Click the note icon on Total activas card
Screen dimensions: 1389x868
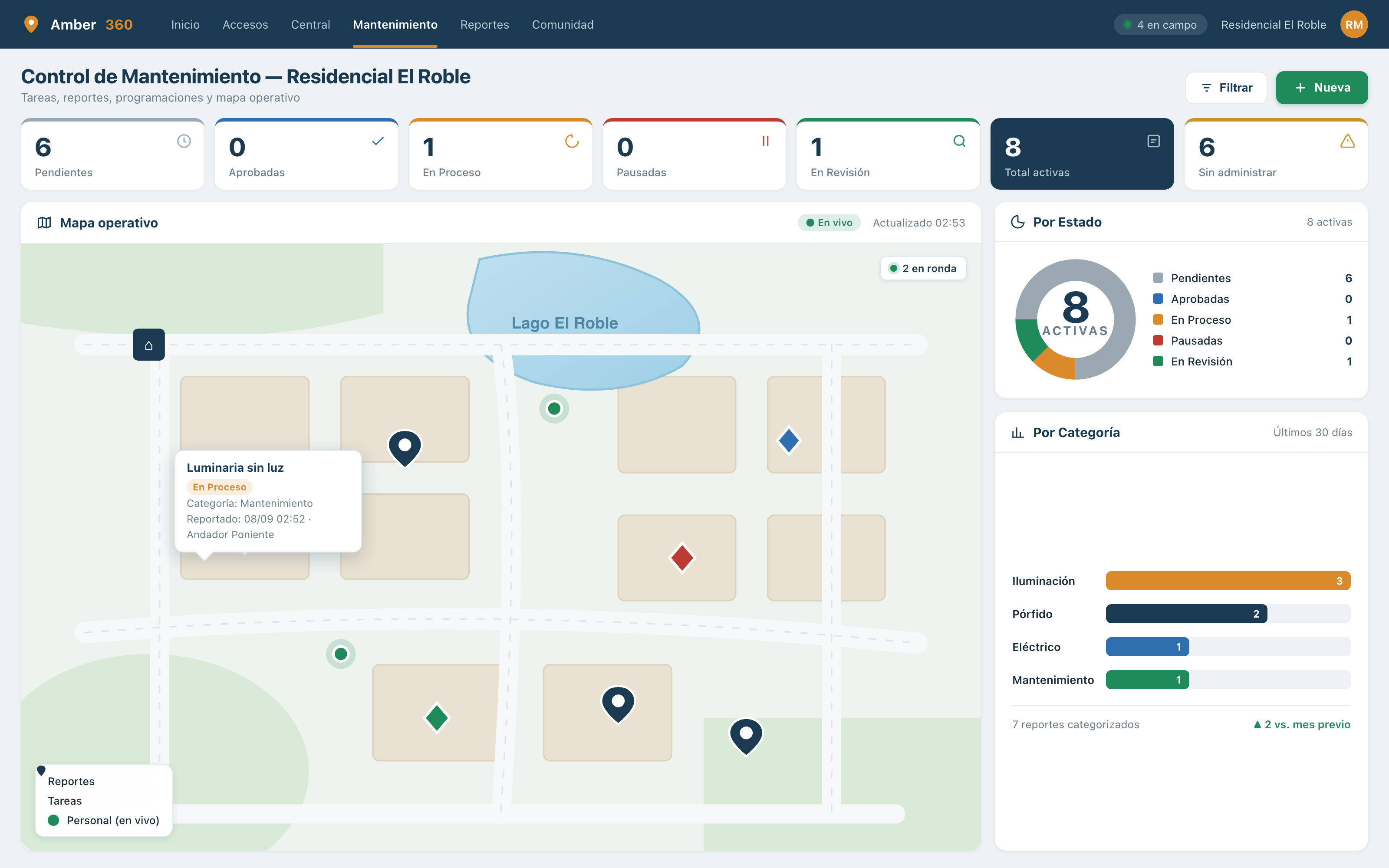pos(1154,141)
